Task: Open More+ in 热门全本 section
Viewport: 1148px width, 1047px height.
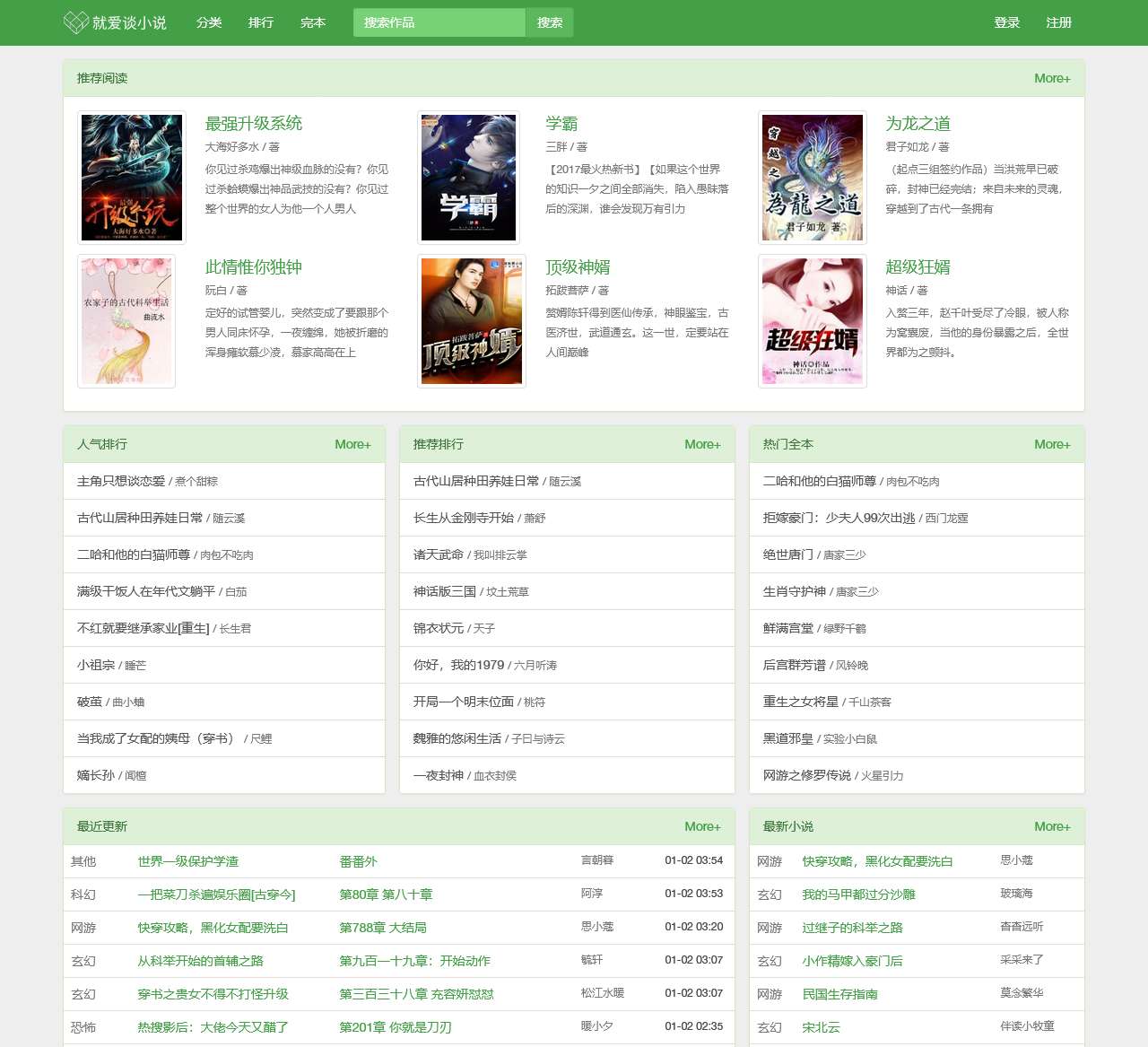Action: point(1051,444)
